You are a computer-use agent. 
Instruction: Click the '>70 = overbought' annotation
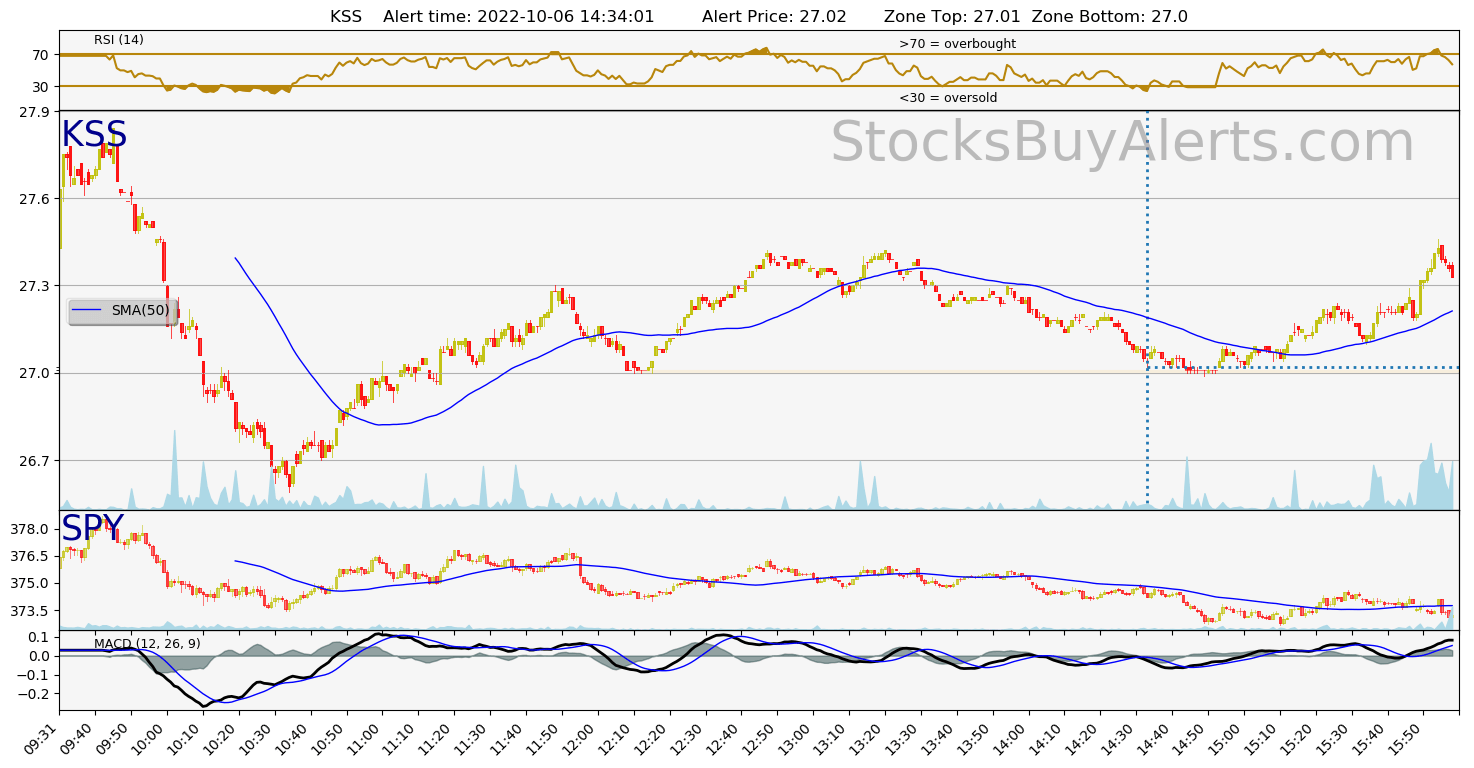[x=957, y=44]
